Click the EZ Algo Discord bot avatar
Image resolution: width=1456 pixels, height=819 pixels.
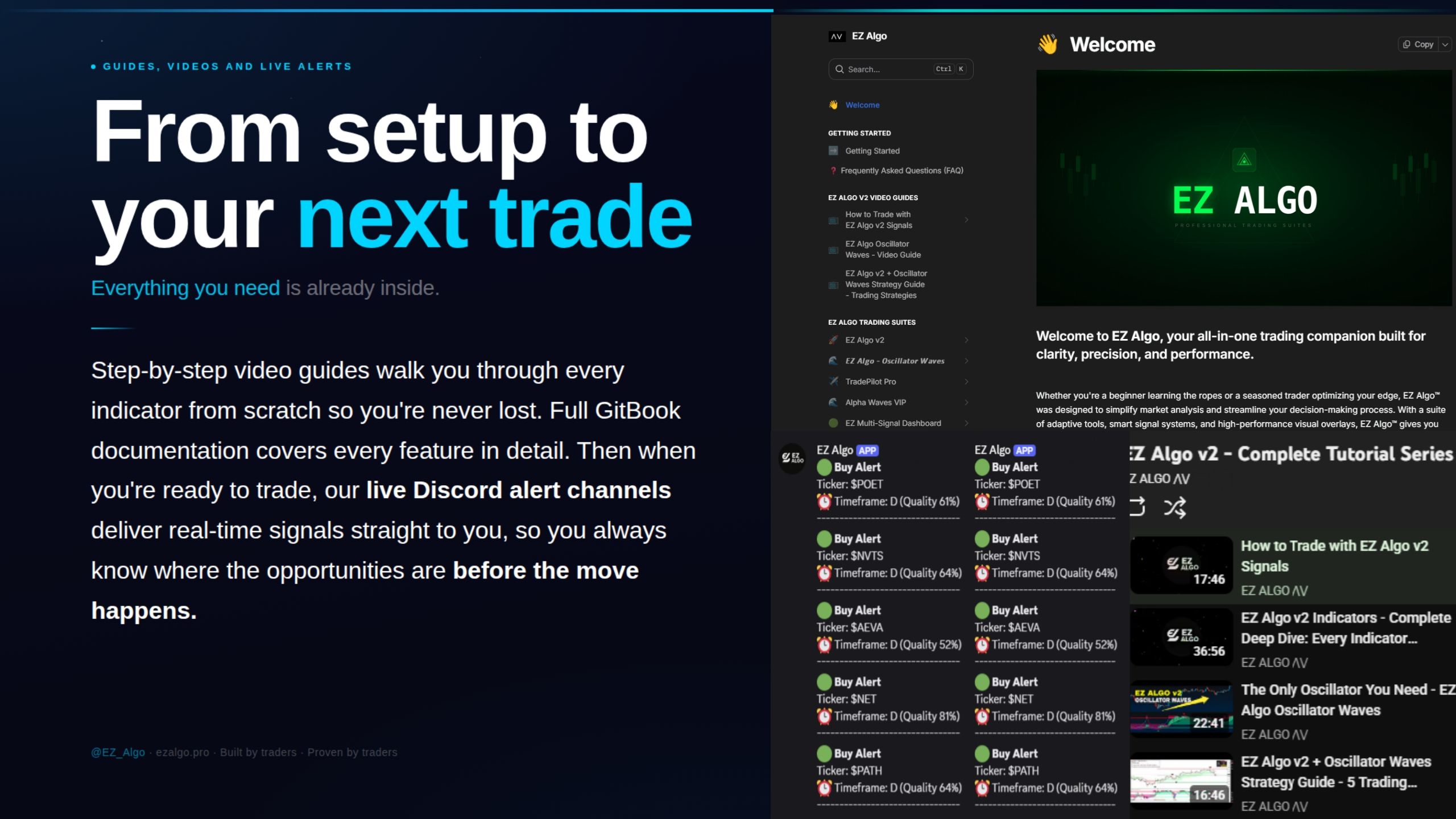tap(792, 457)
